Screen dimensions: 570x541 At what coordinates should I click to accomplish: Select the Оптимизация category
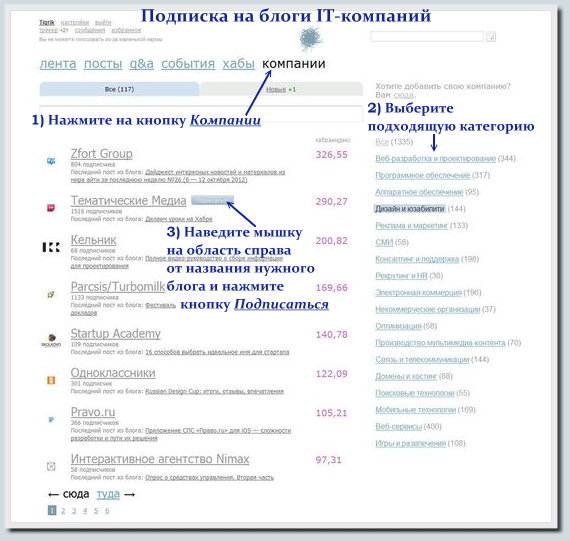click(398, 326)
